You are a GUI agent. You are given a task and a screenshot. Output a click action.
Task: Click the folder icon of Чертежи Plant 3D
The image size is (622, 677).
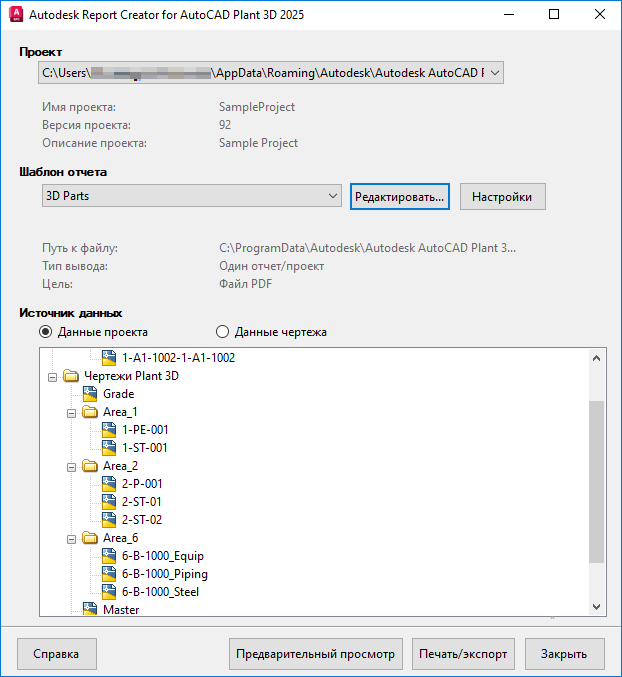pyautogui.click(x=71, y=376)
